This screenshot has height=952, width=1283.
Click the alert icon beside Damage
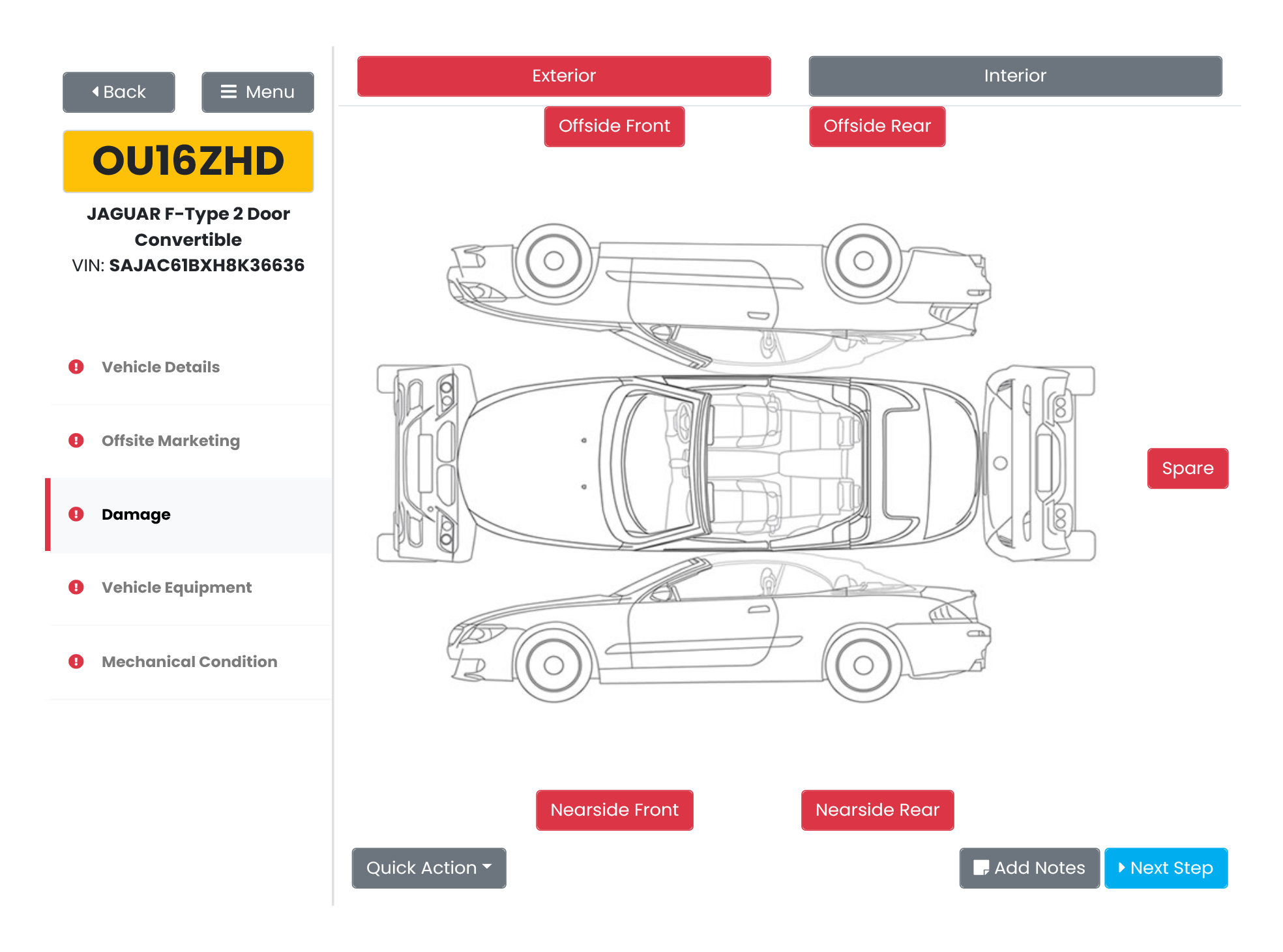pyautogui.click(x=76, y=514)
